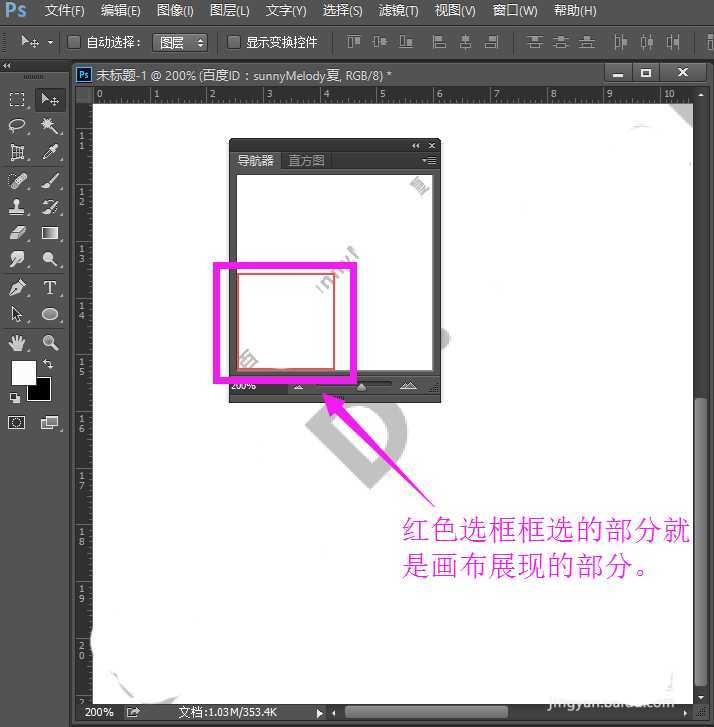
Task: Switch to the 直方图 tab
Action: click(x=306, y=160)
